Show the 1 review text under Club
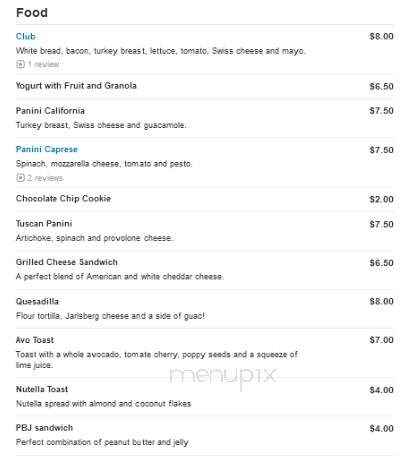The height and width of the screenshot is (458, 402). [x=43, y=64]
